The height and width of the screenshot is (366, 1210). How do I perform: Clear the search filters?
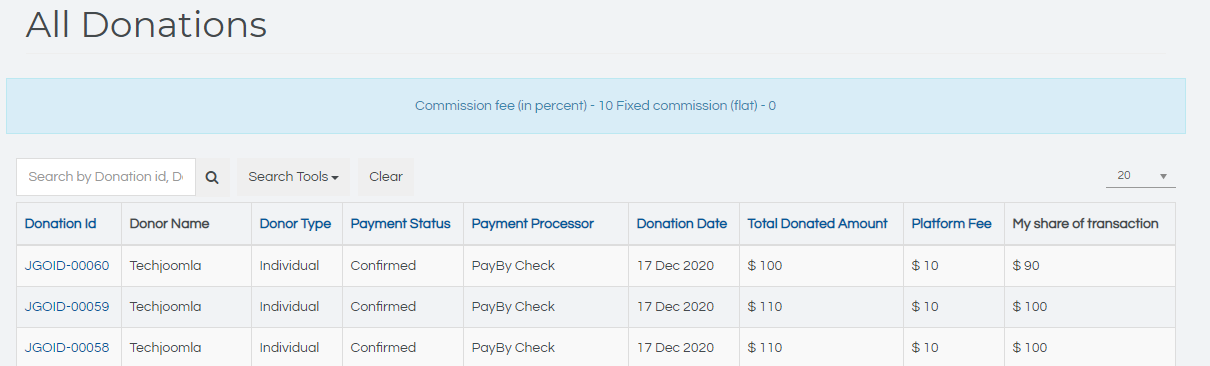tap(386, 177)
